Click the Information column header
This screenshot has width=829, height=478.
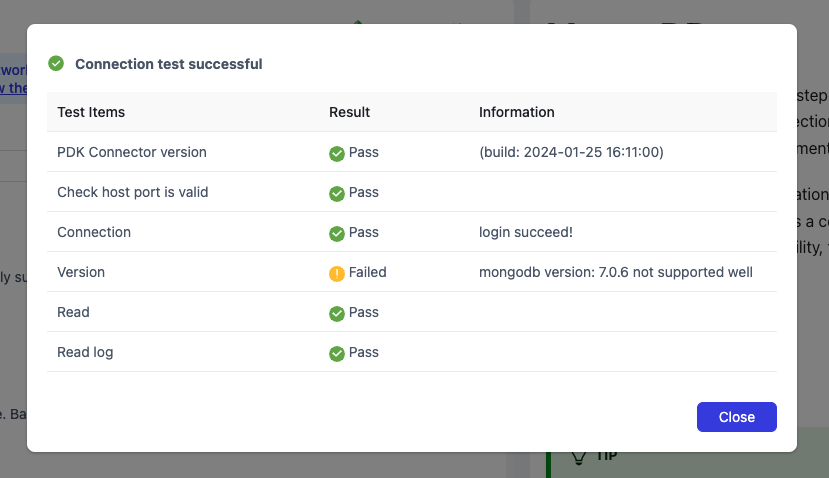click(x=516, y=112)
